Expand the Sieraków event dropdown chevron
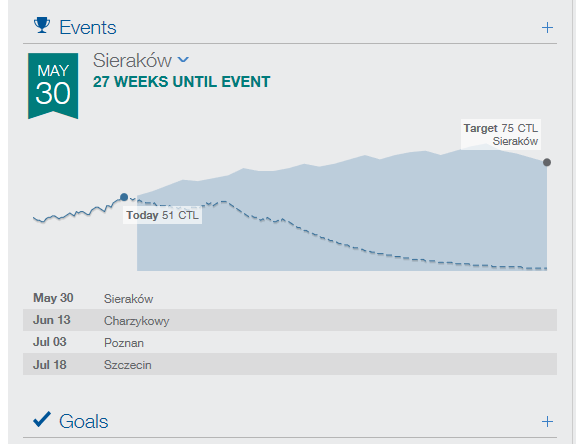This screenshot has width=576, height=444. [x=183, y=59]
